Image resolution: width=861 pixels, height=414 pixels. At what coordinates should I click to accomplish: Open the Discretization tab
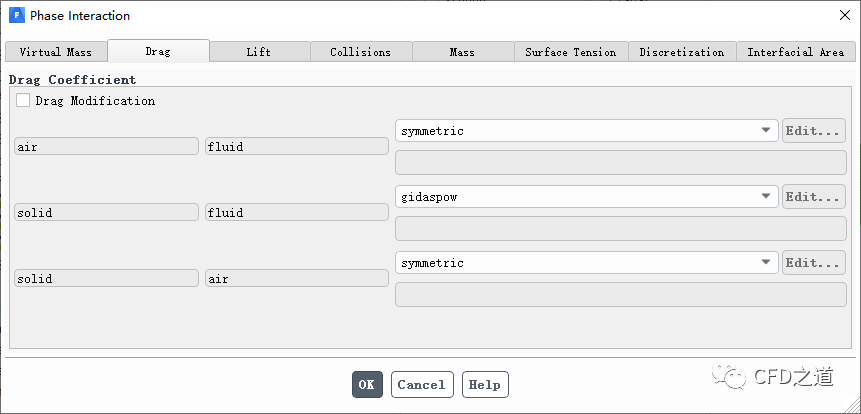tap(681, 52)
